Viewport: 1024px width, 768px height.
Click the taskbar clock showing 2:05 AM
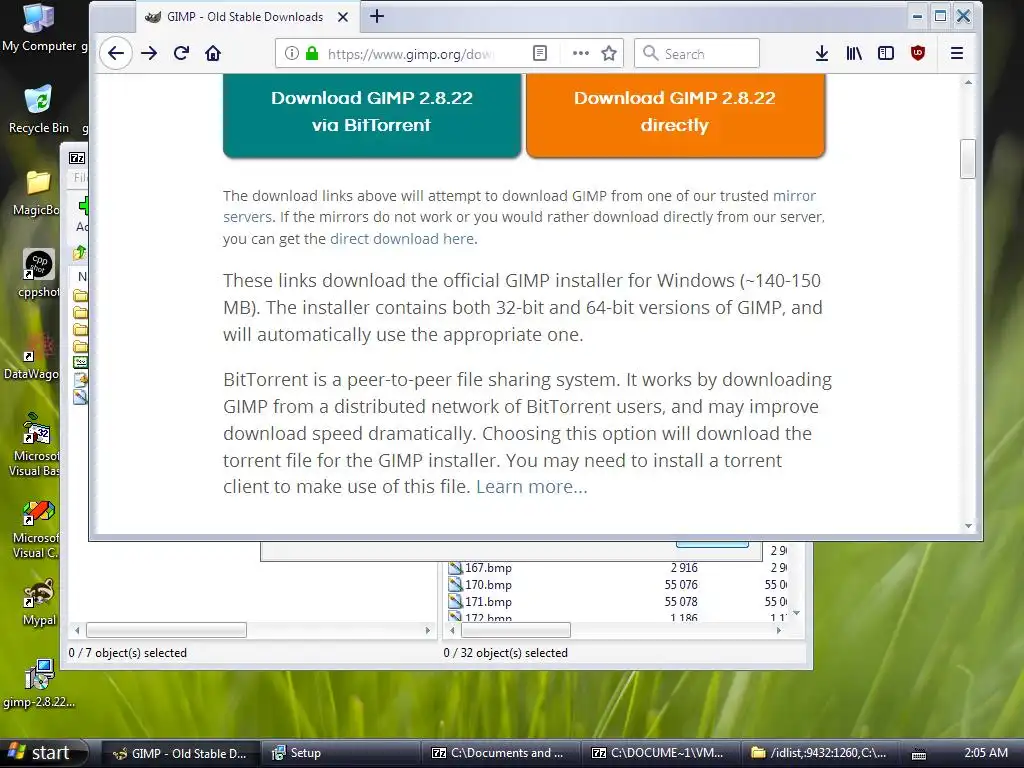[985, 753]
